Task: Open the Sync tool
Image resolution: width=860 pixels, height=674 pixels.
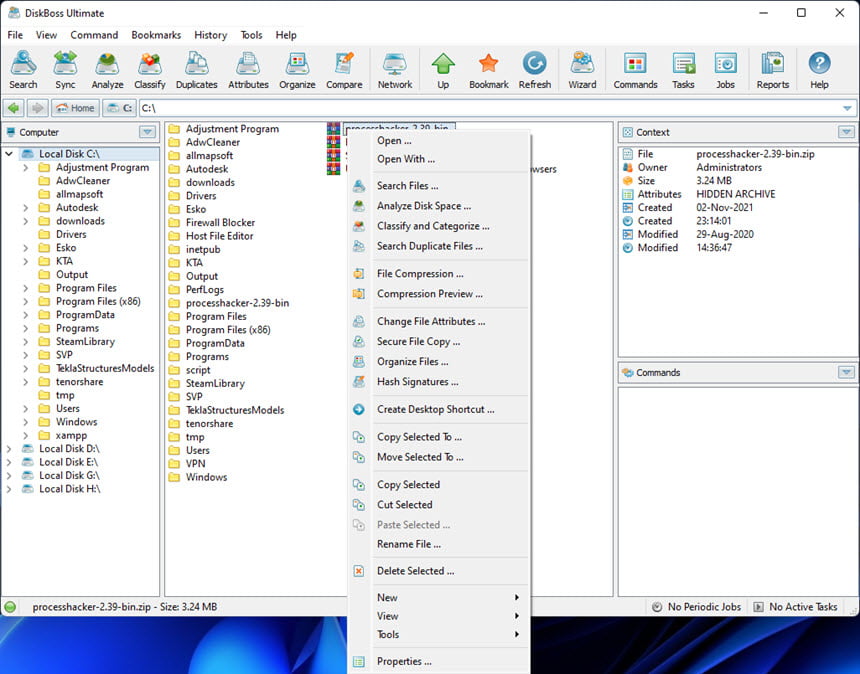Action: (65, 69)
